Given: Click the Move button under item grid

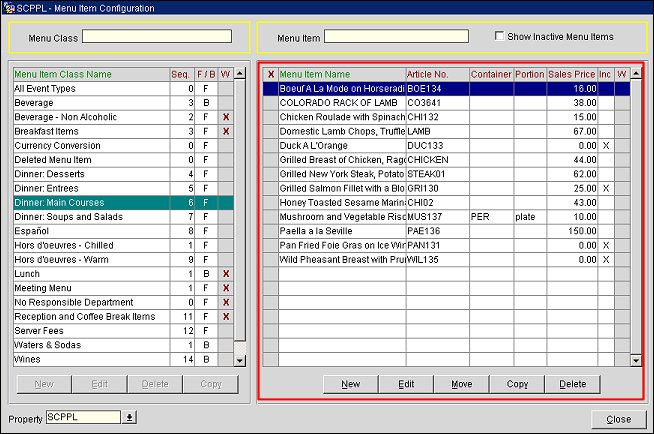Looking at the screenshot, I should tap(461, 384).
